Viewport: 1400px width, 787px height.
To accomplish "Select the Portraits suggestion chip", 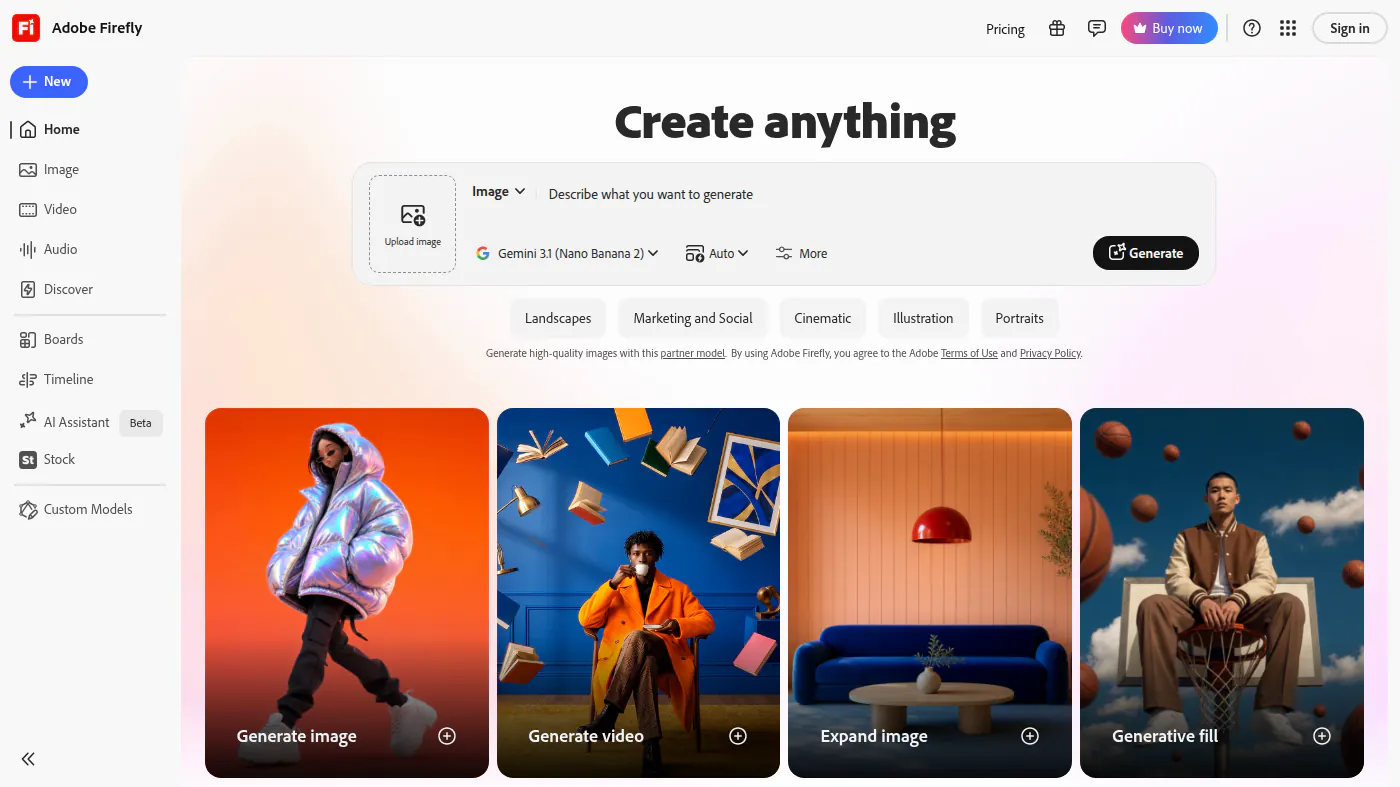I will [1020, 318].
